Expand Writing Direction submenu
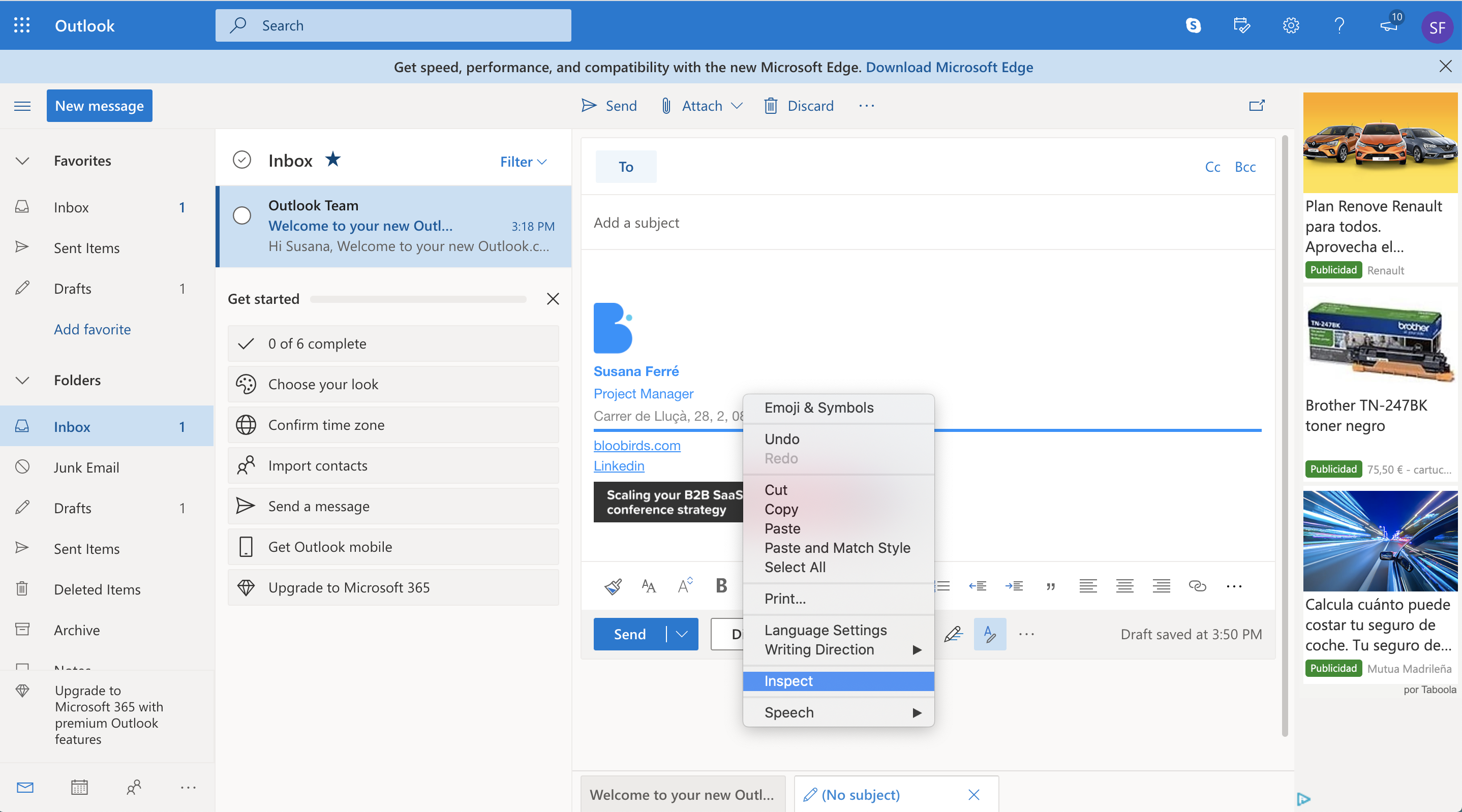The image size is (1462, 812). 838,649
